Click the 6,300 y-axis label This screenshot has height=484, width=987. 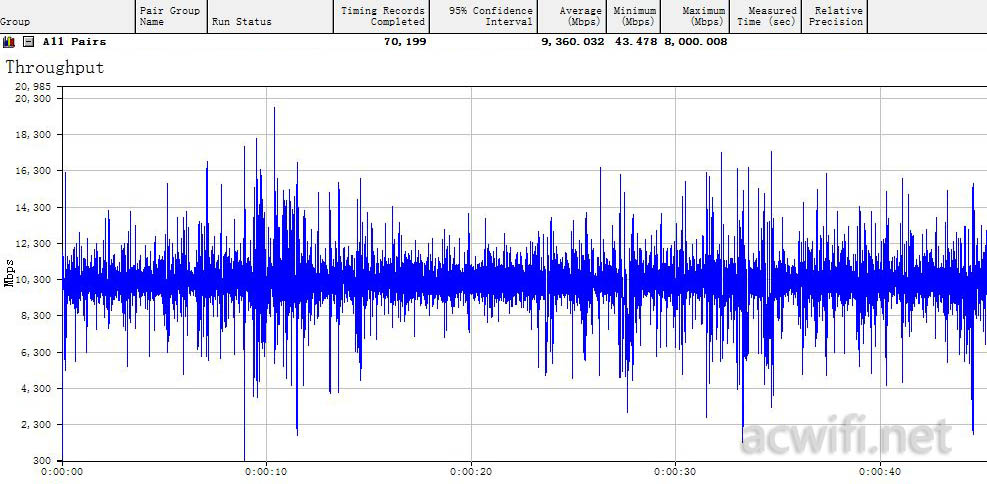(x=38, y=352)
